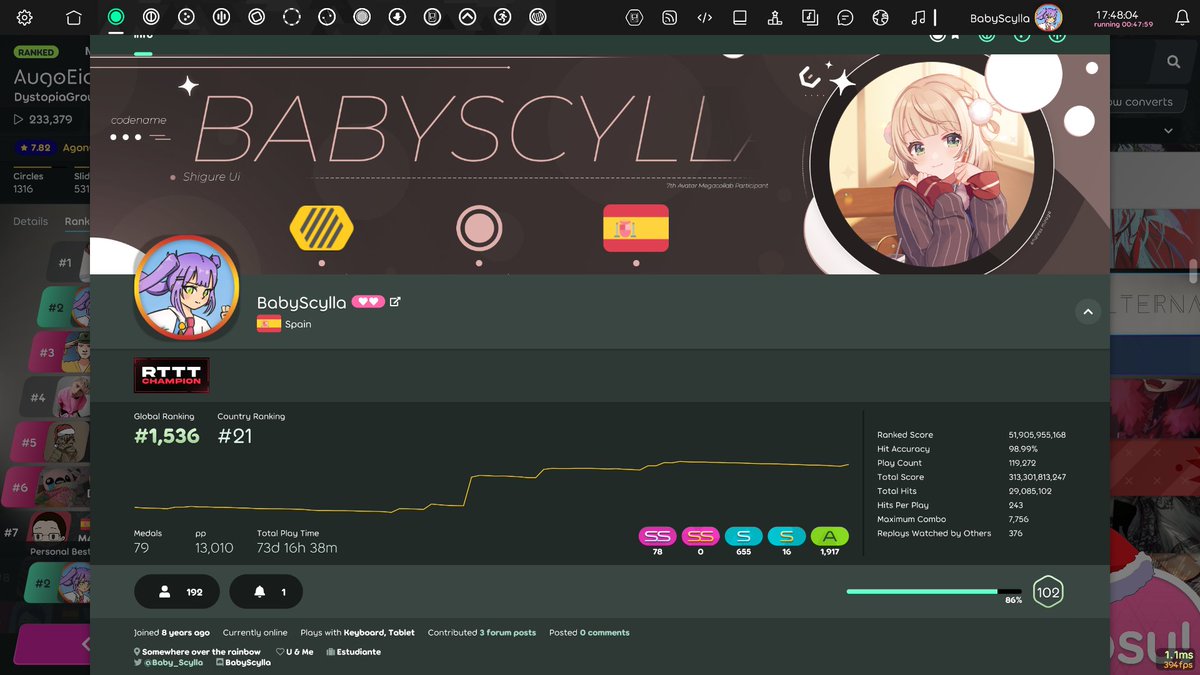Screen dimensions: 1200x675
Task: Open beatmap listing music-sheet icon
Action: pos(810,17)
